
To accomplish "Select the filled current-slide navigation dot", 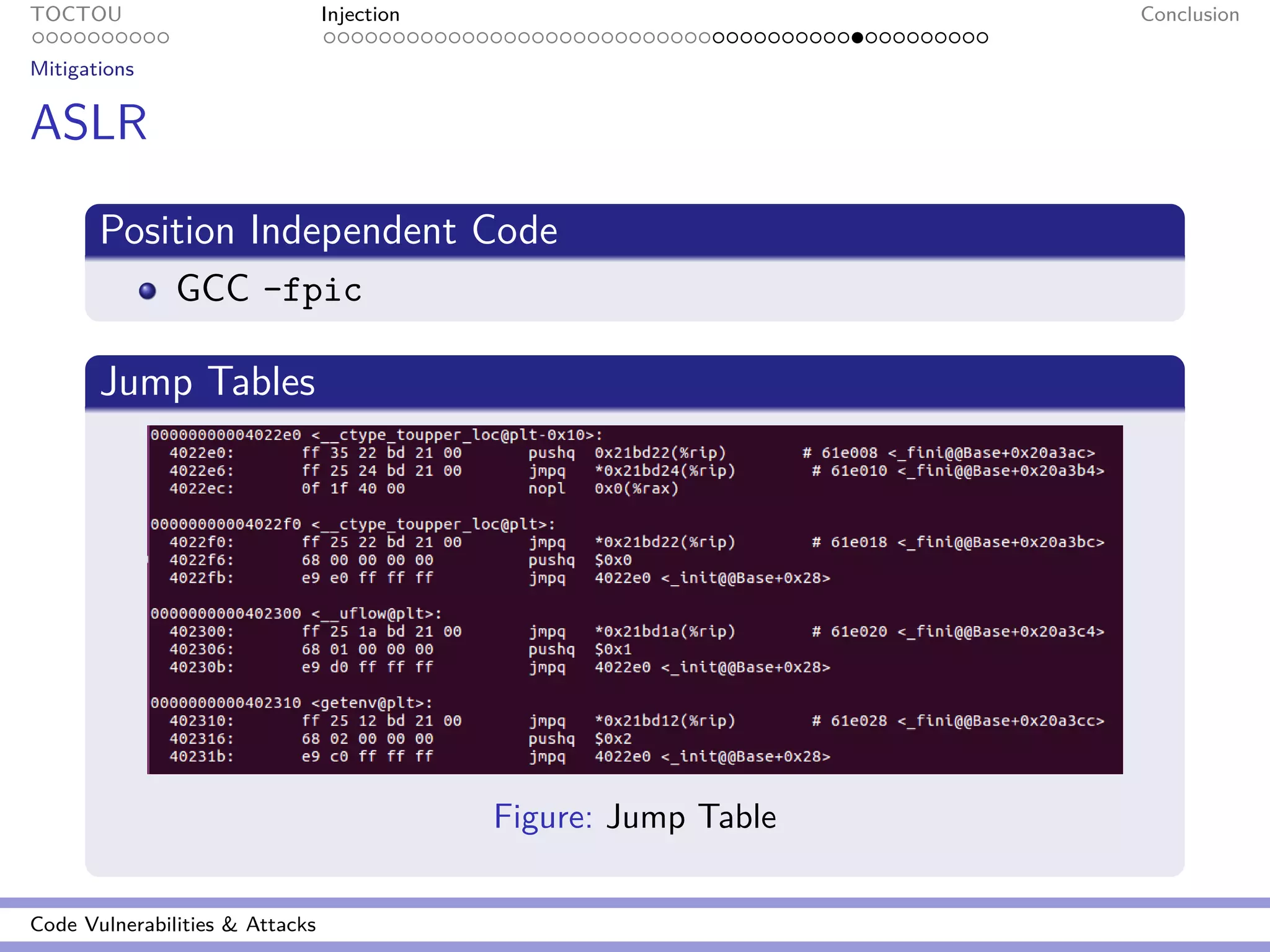I will (858, 38).
